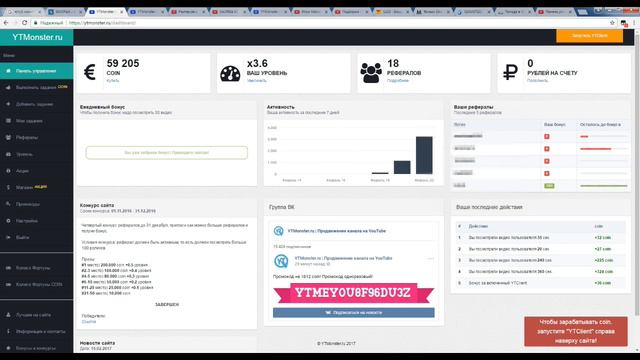The width and height of the screenshot is (640, 360).
Task: Click the browser back arrow
Action: (6, 23)
